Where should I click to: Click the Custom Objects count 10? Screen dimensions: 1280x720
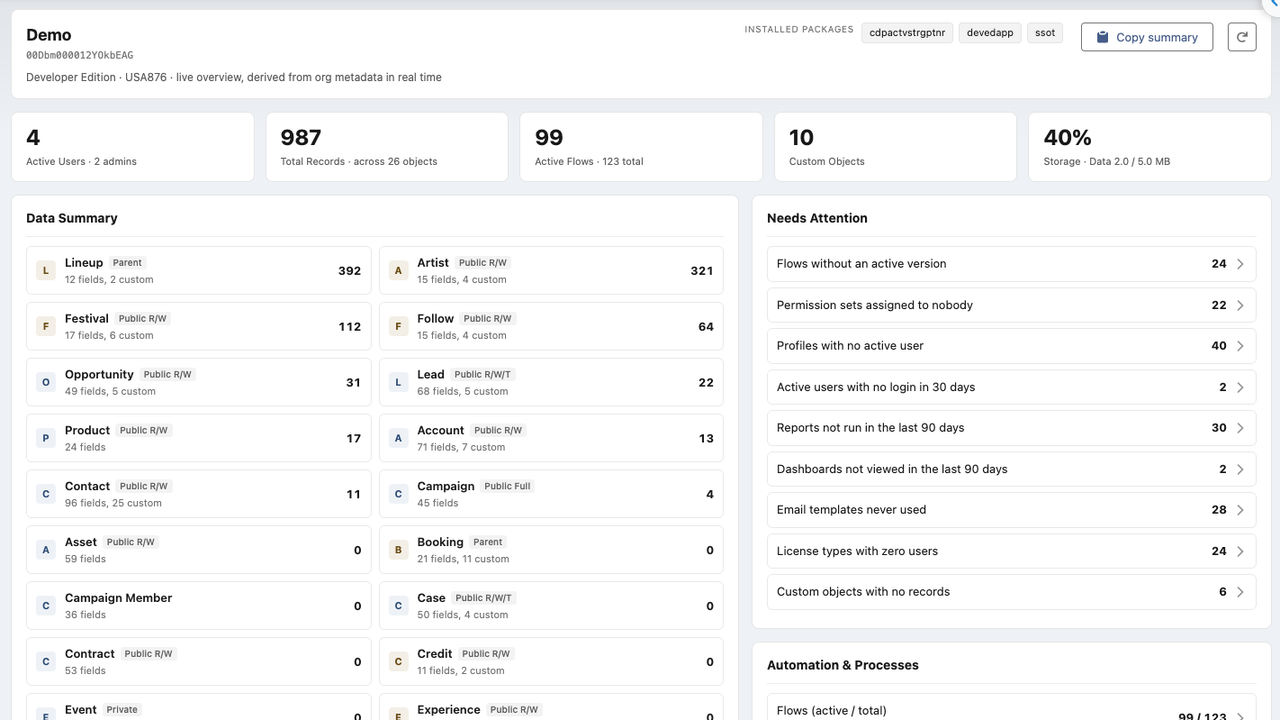(801, 137)
